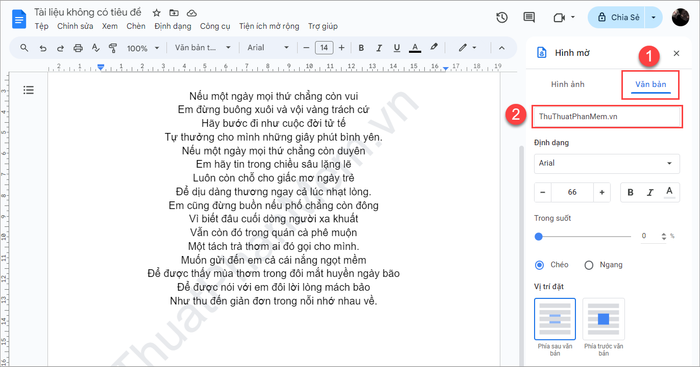Image resolution: width=700 pixels, height=367 pixels.
Task: Set watermark text color
Action: click(x=669, y=192)
